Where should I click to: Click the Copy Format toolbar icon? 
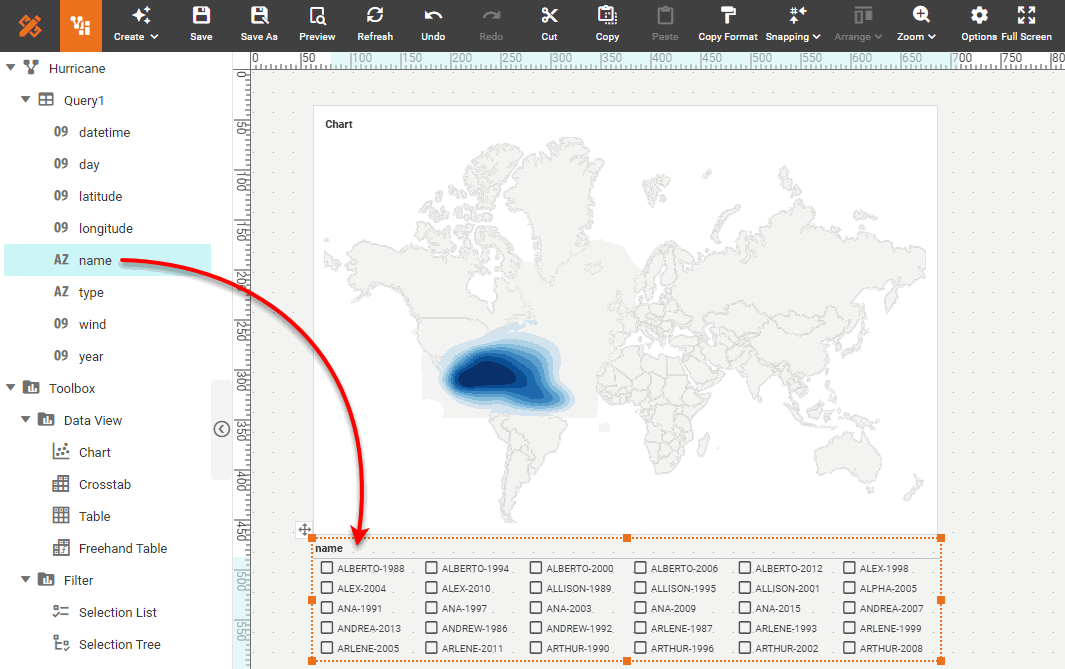pos(727,24)
